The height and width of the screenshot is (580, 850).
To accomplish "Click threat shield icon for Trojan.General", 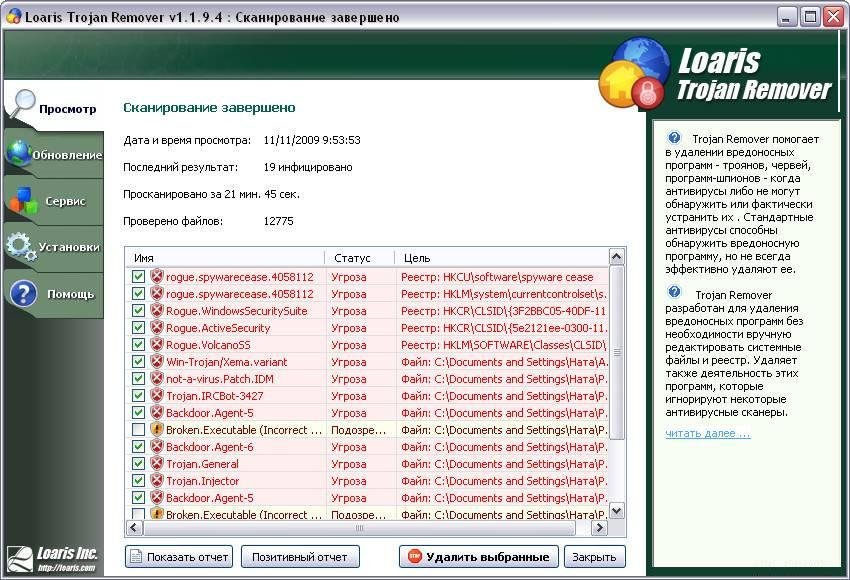I will [x=157, y=463].
